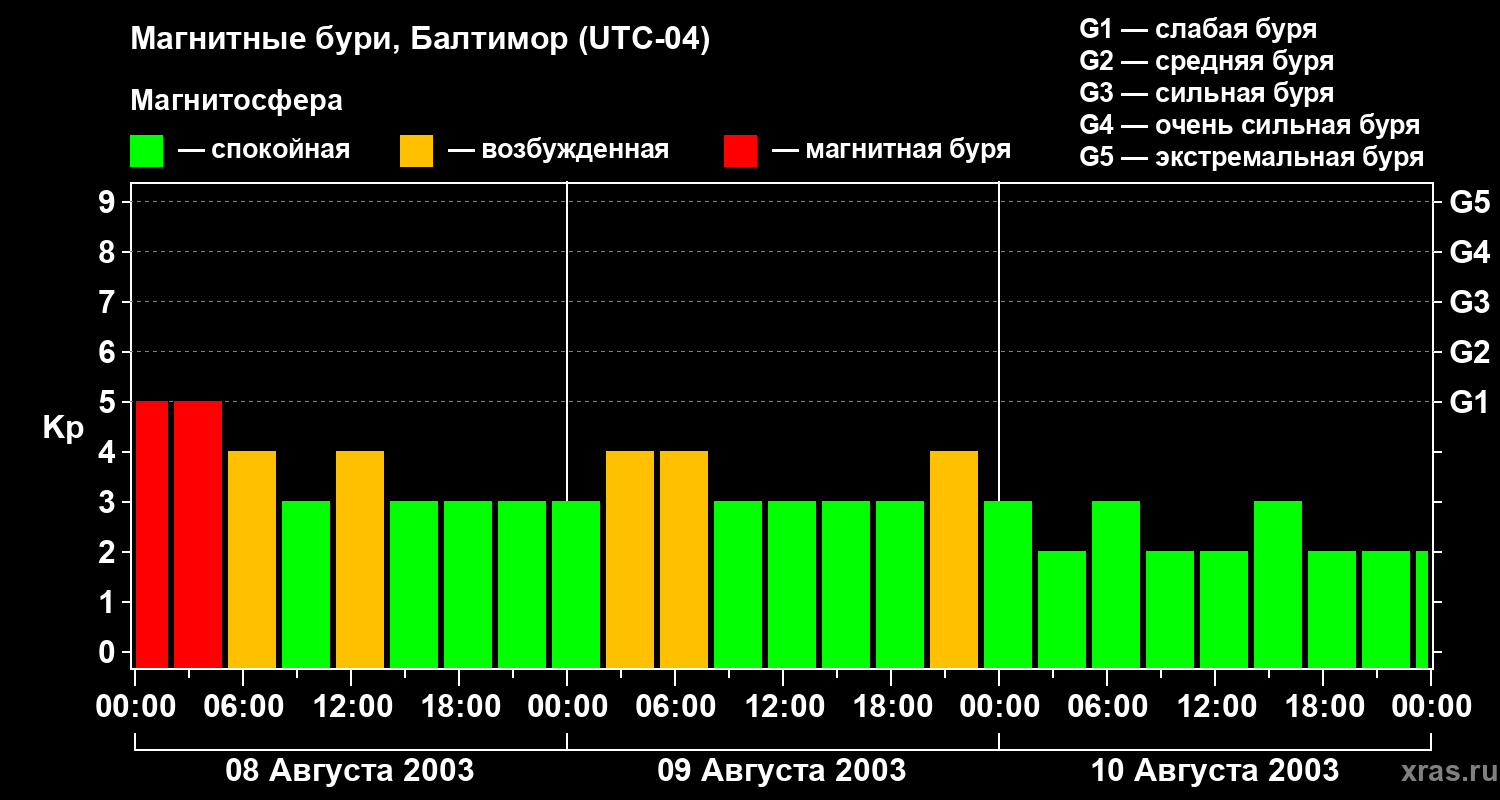Click the narrow final green bar at chart end
The image size is (1500, 800).
[x=1422, y=609]
